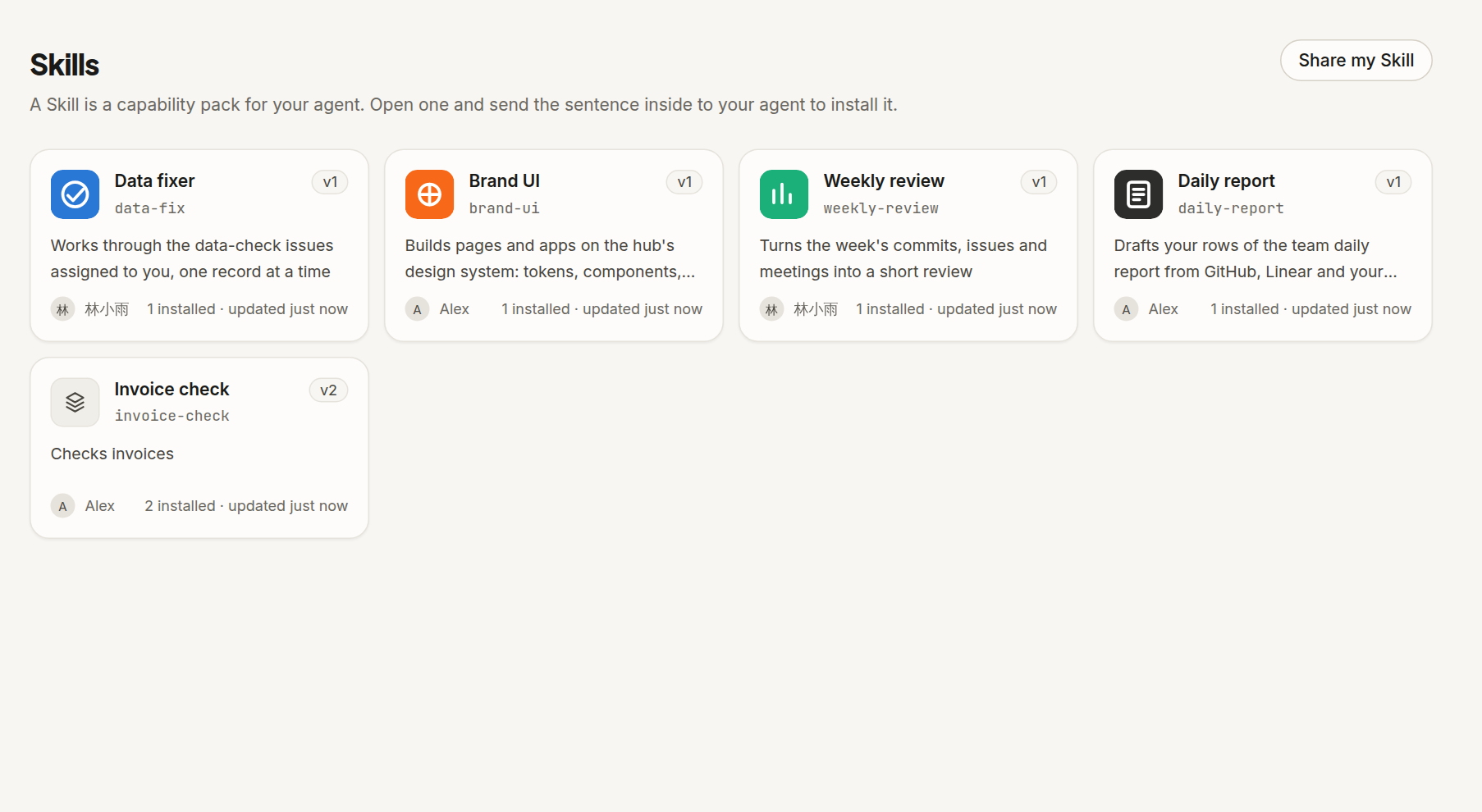This screenshot has height=812, width=1482.
Task: Click '1 installed · updated just now' on Daily report
Action: [1310, 309]
